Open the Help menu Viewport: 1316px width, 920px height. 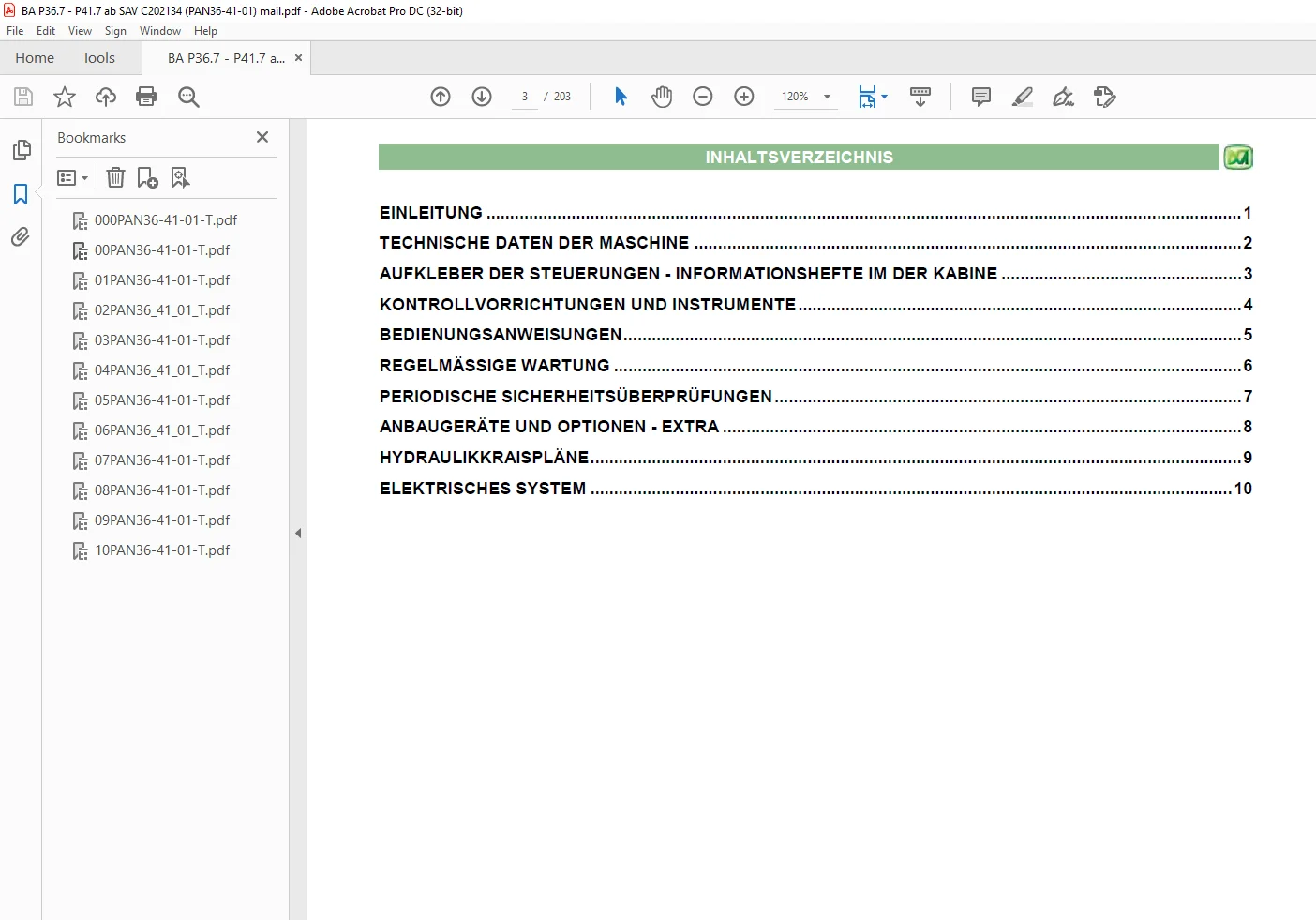tap(205, 31)
